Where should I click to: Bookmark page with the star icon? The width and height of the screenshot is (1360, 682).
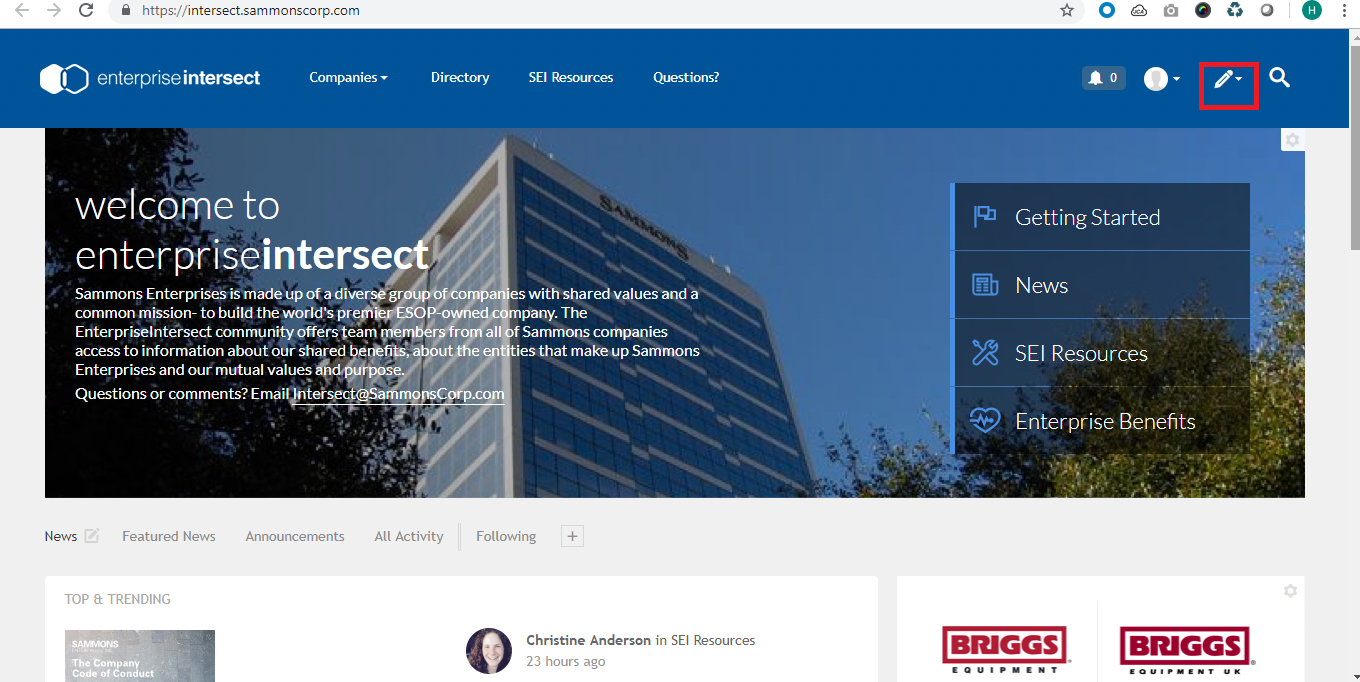pyautogui.click(x=1067, y=11)
